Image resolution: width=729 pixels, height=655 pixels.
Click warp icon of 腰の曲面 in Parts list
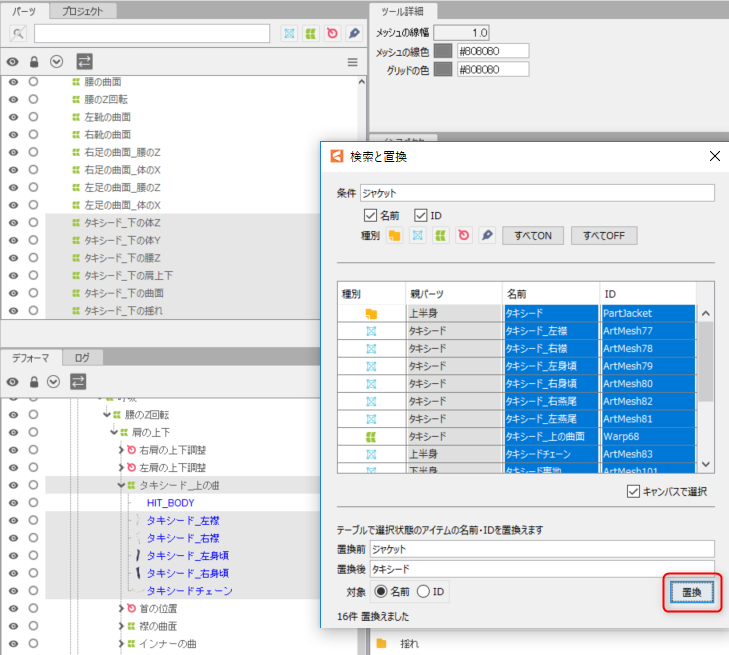click(76, 82)
